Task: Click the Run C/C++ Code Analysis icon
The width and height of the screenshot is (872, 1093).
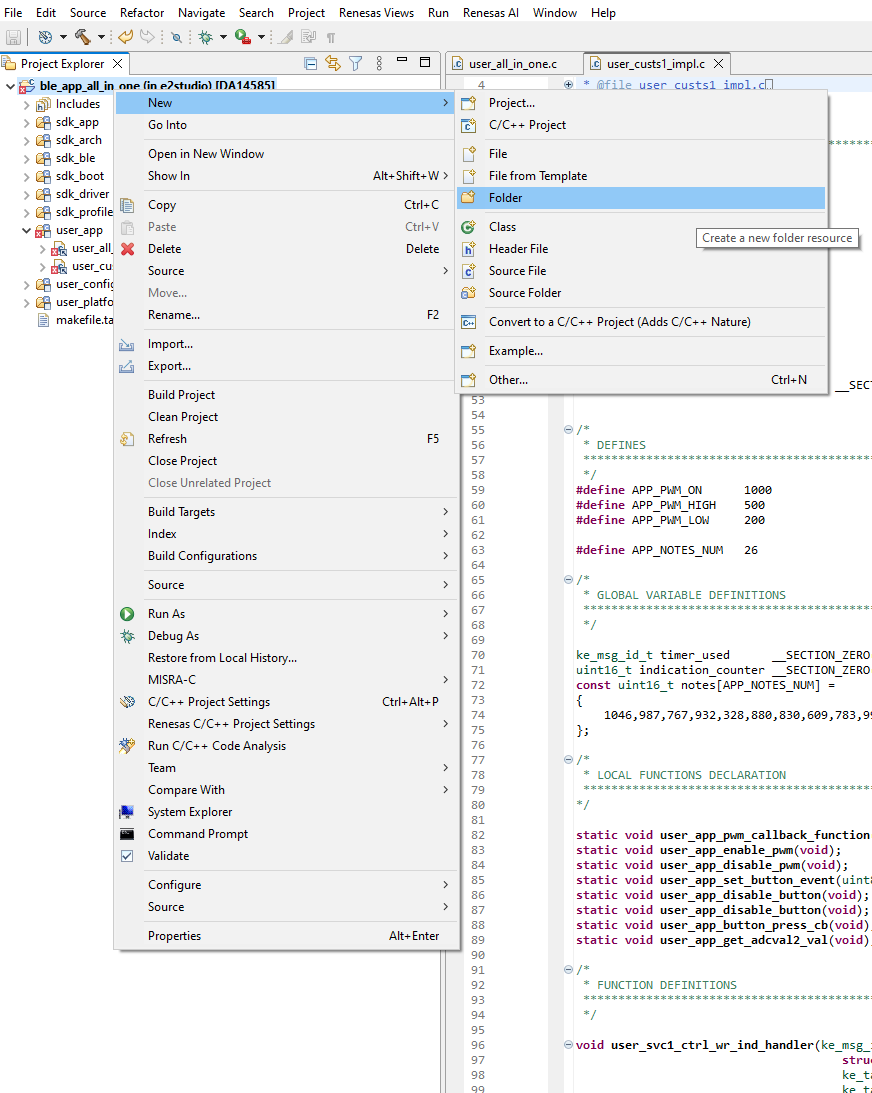Action: click(x=127, y=746)
